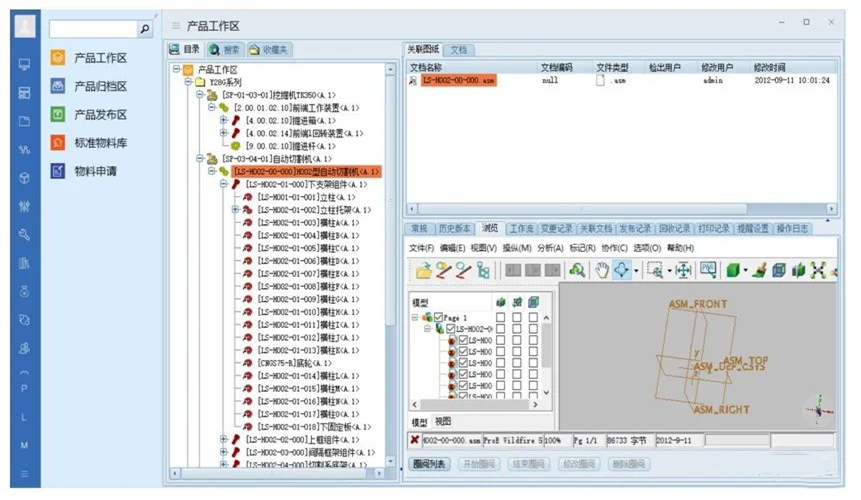Click the 圈阅列表 button
861x500 pixels.
pos(430,465)
